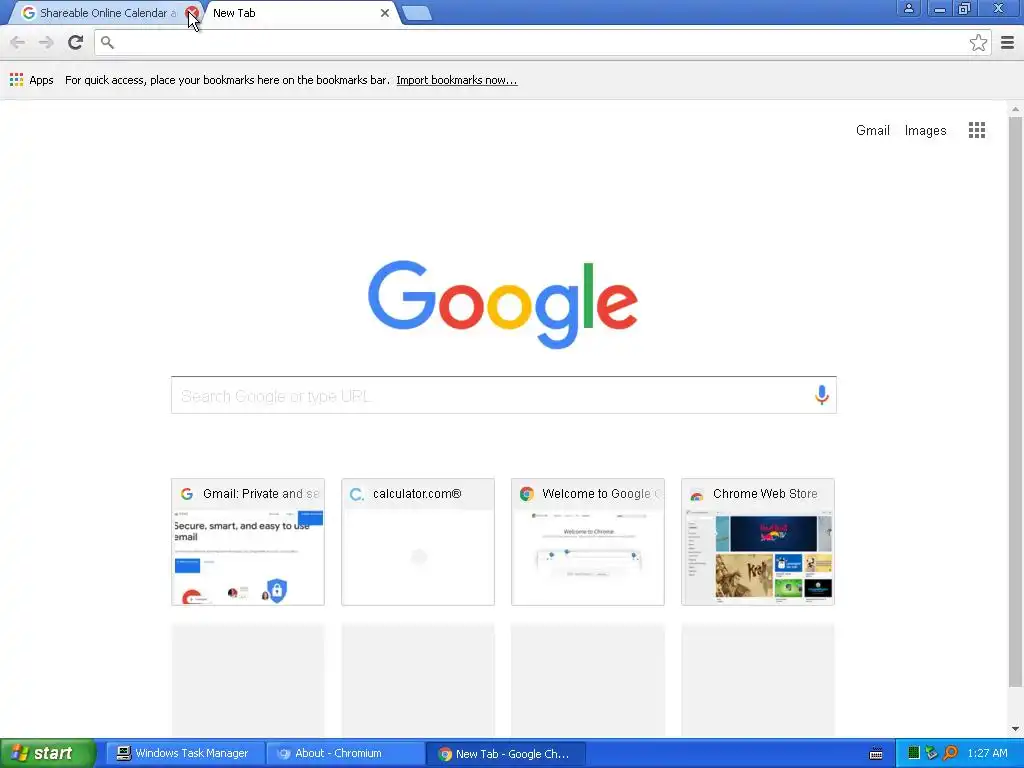Click the scrollbar down arrow
This screenshot has height=768, width=1024.
(1015, 729)
